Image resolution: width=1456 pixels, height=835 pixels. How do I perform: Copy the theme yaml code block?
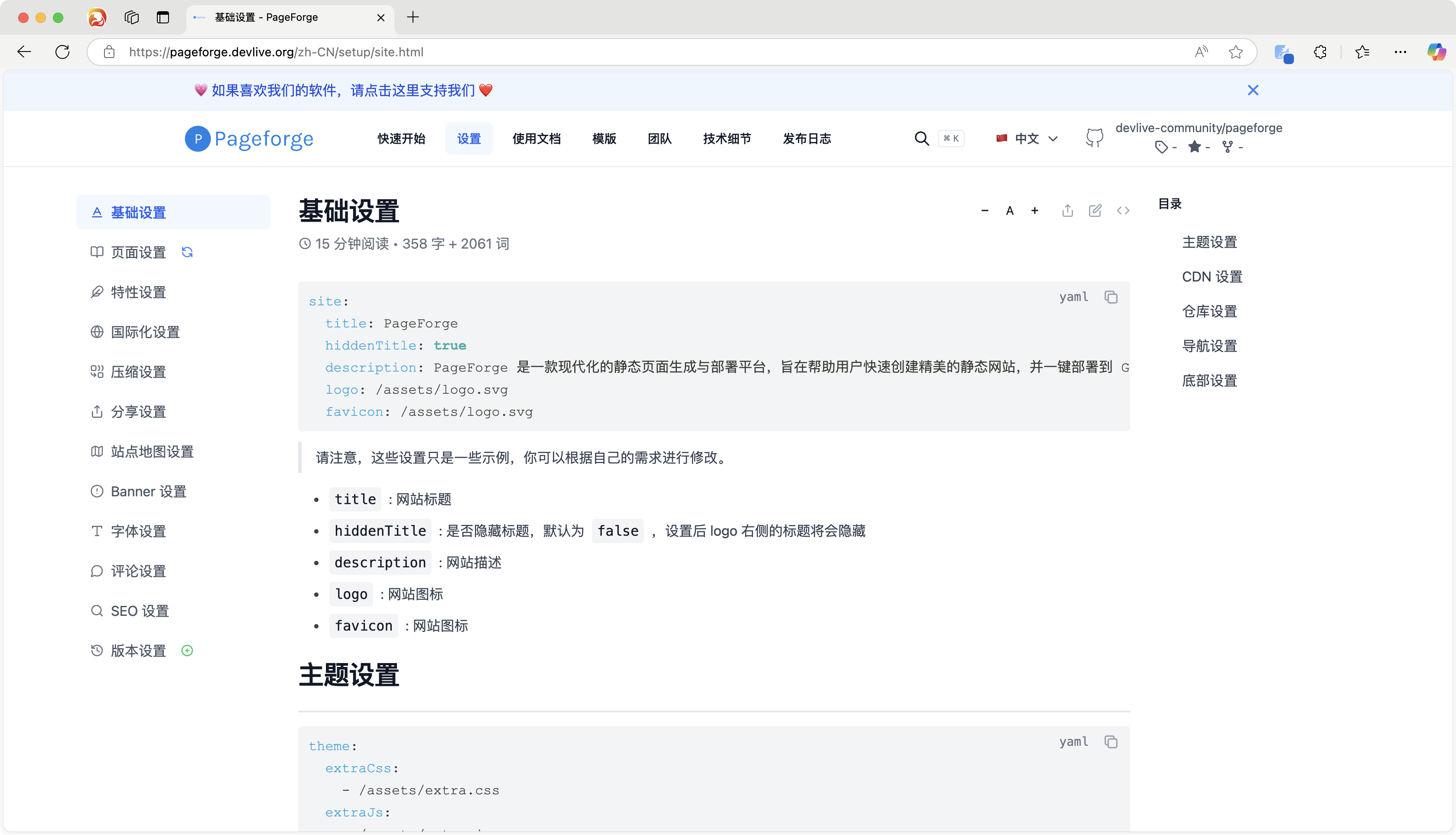coord(1111,741)
